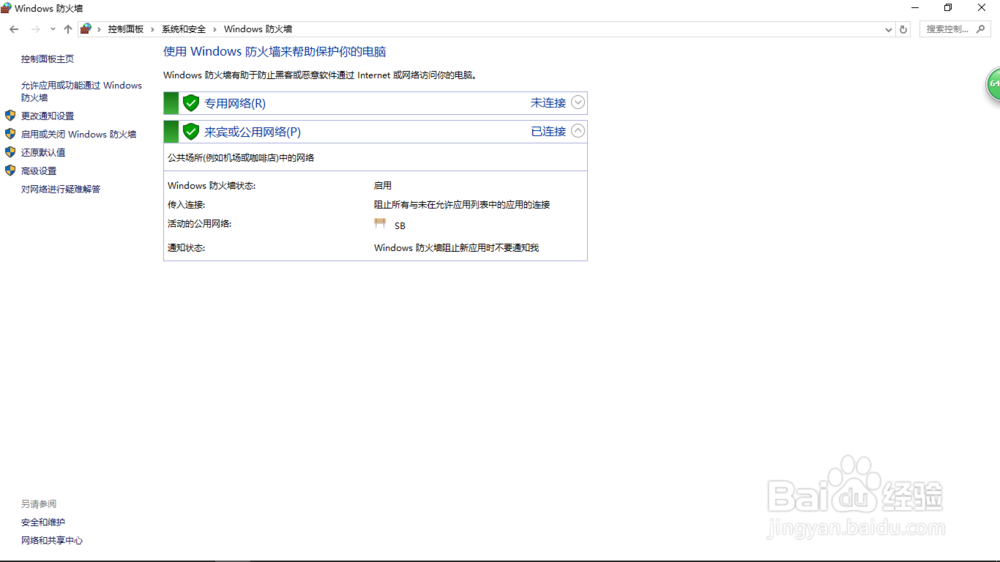Click the search magnifier icon
This screenshot has height=562, width=1000.
point(981,29)
